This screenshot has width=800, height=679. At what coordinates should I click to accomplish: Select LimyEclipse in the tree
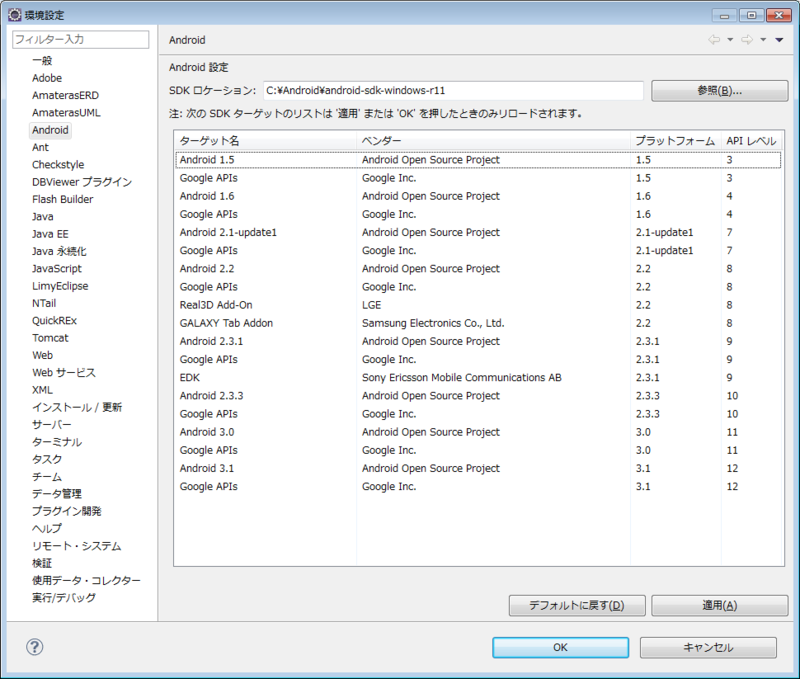click(x=60, y=286)
